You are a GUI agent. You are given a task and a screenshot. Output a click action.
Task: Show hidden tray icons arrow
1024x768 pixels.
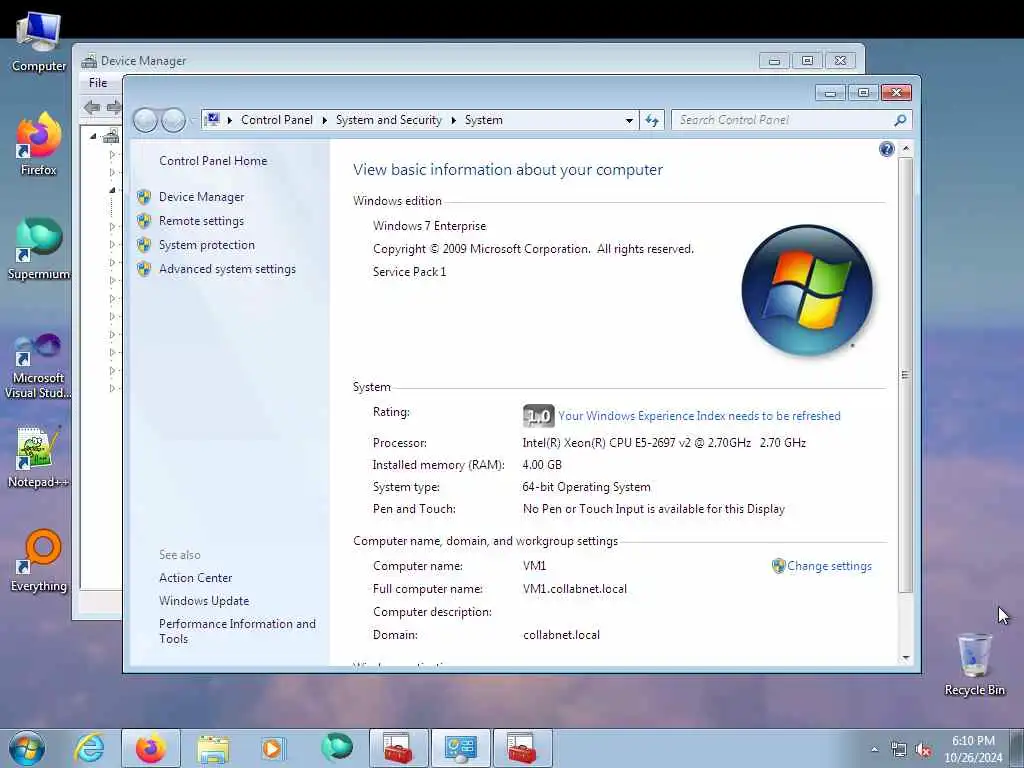[x=874, y=749]
